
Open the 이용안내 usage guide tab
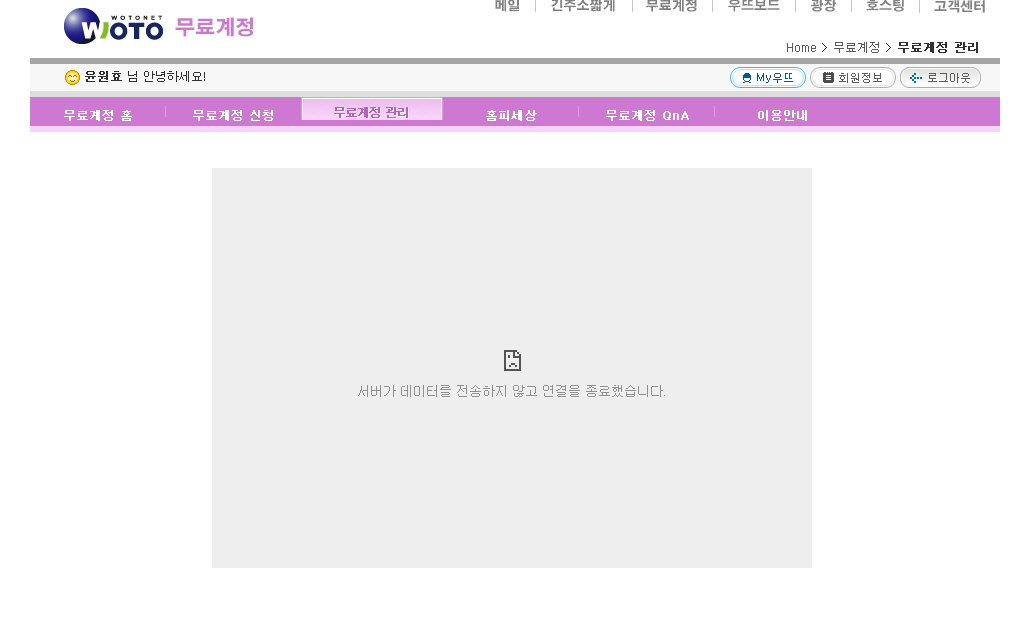click(782, 115)
